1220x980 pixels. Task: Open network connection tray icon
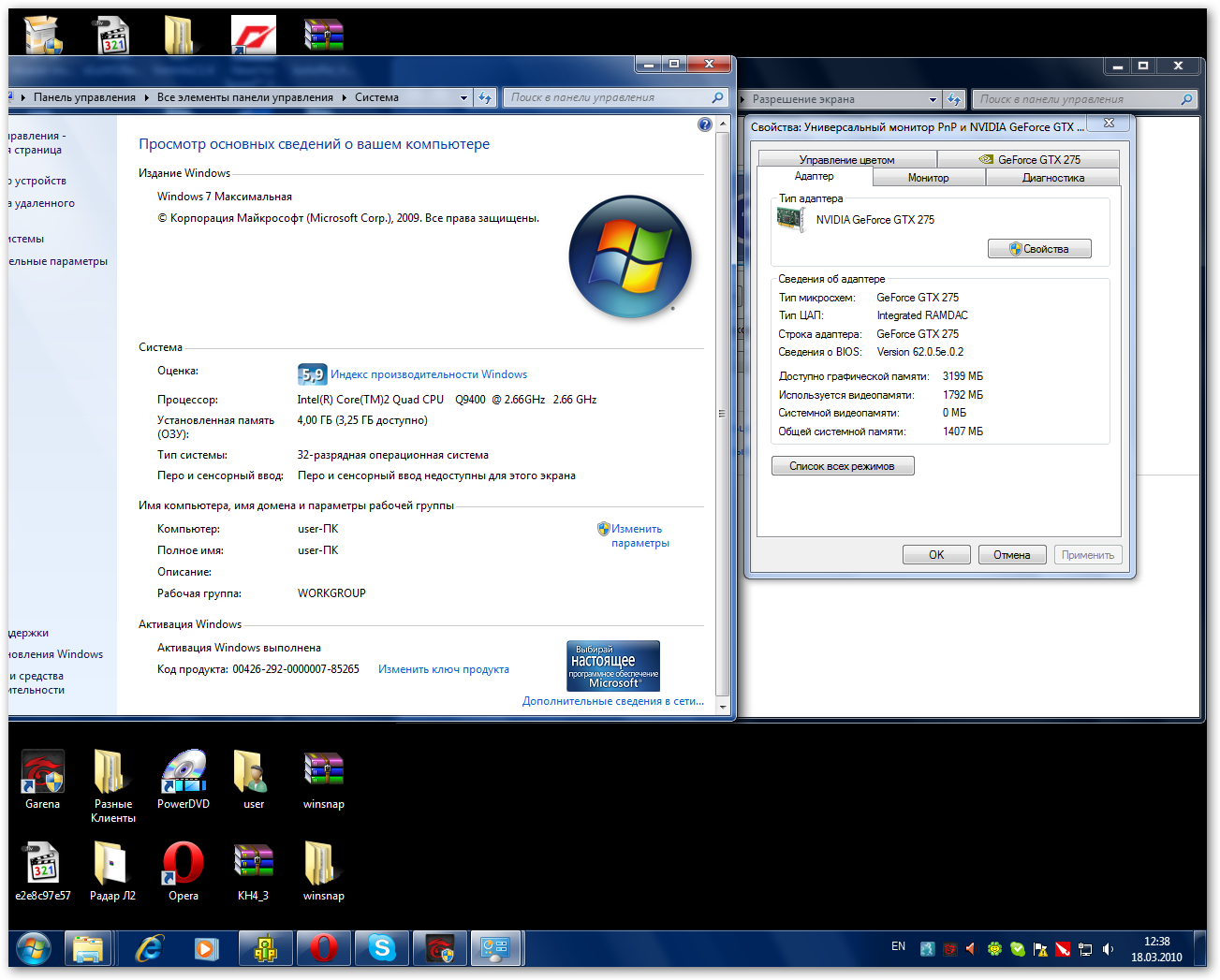tap(1085, 949)
